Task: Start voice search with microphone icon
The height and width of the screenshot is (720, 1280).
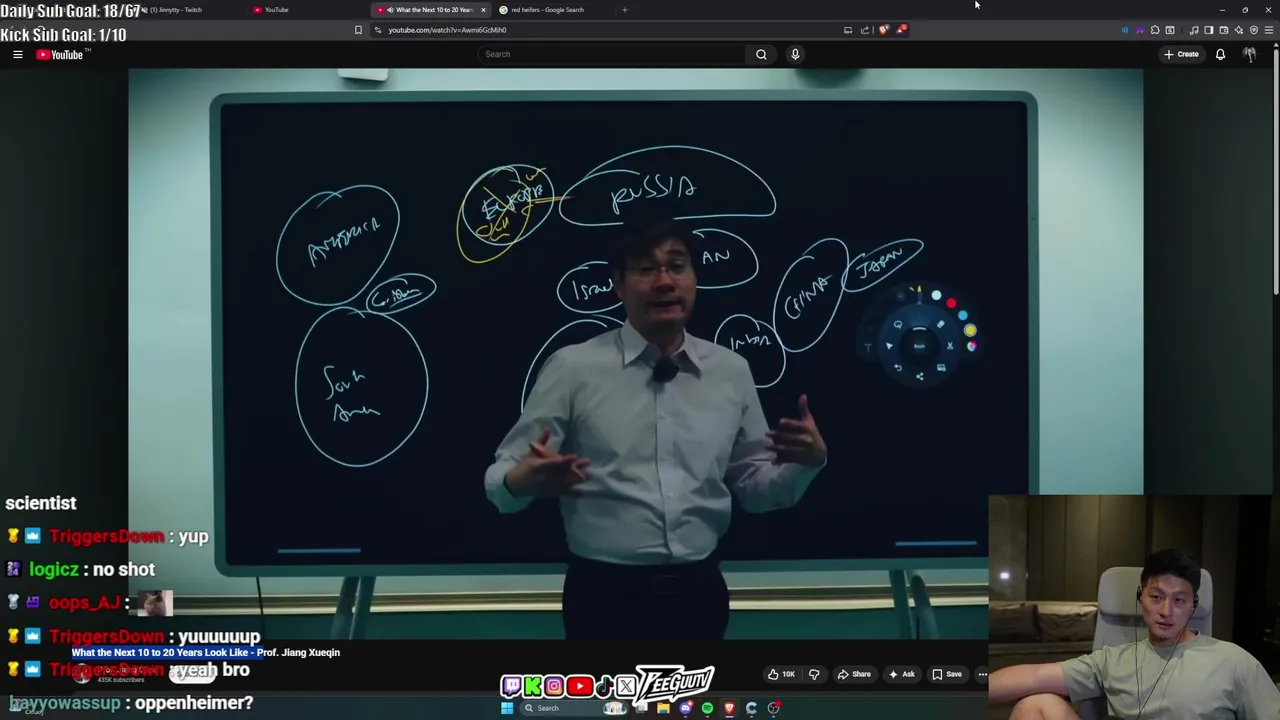Action: point(795,54)
